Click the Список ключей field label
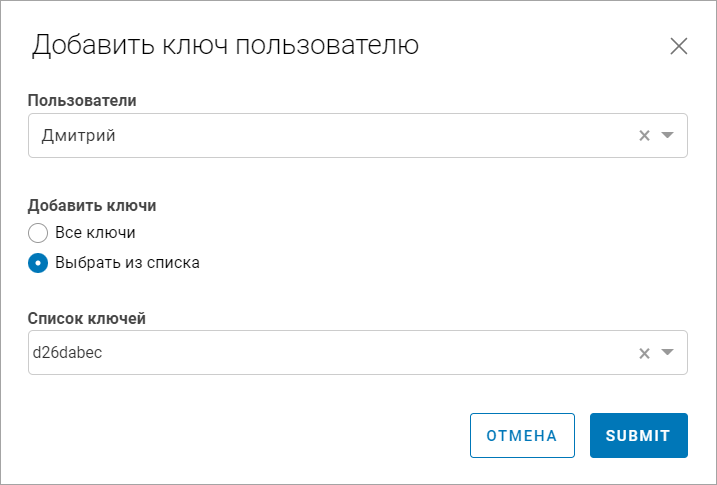 point(86,318)
